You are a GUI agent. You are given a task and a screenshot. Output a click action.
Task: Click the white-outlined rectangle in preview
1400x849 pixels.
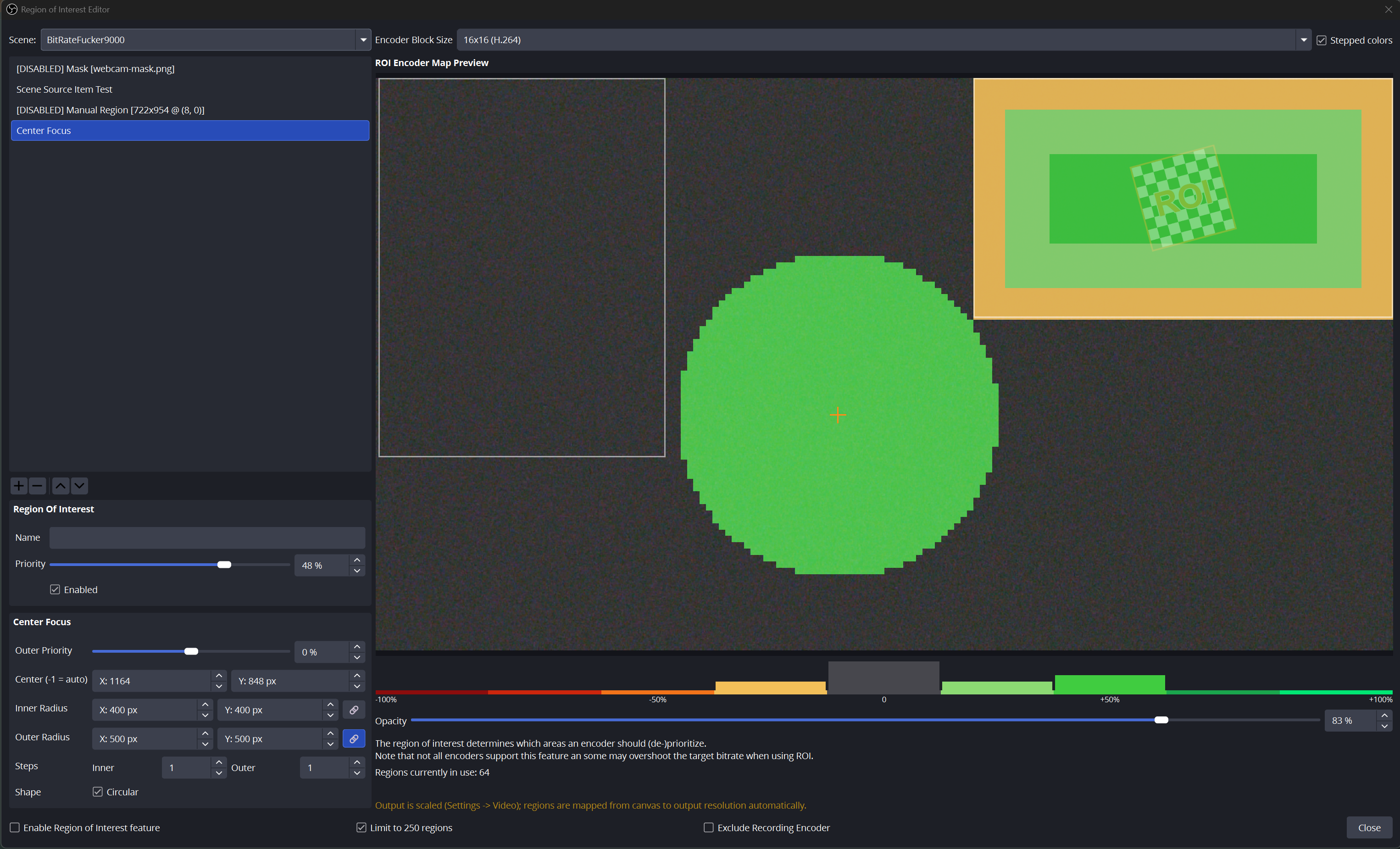(522, 268)
